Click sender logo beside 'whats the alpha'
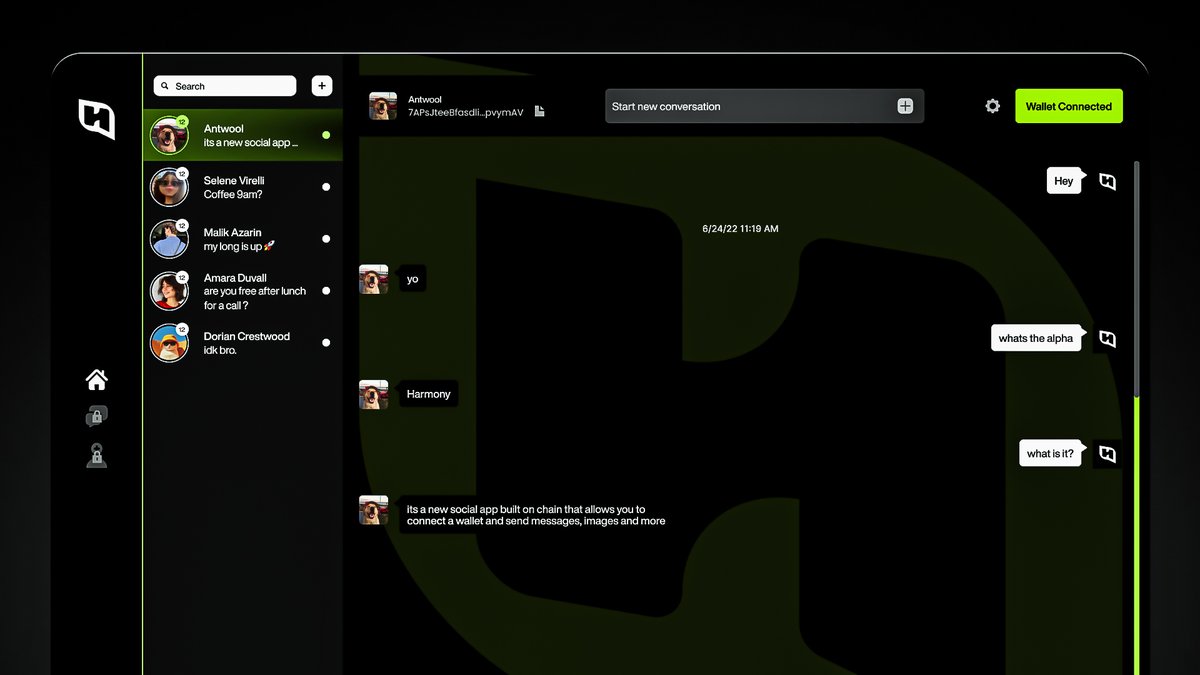This screenshot has width=1200, height=675. coord(1107,339)
